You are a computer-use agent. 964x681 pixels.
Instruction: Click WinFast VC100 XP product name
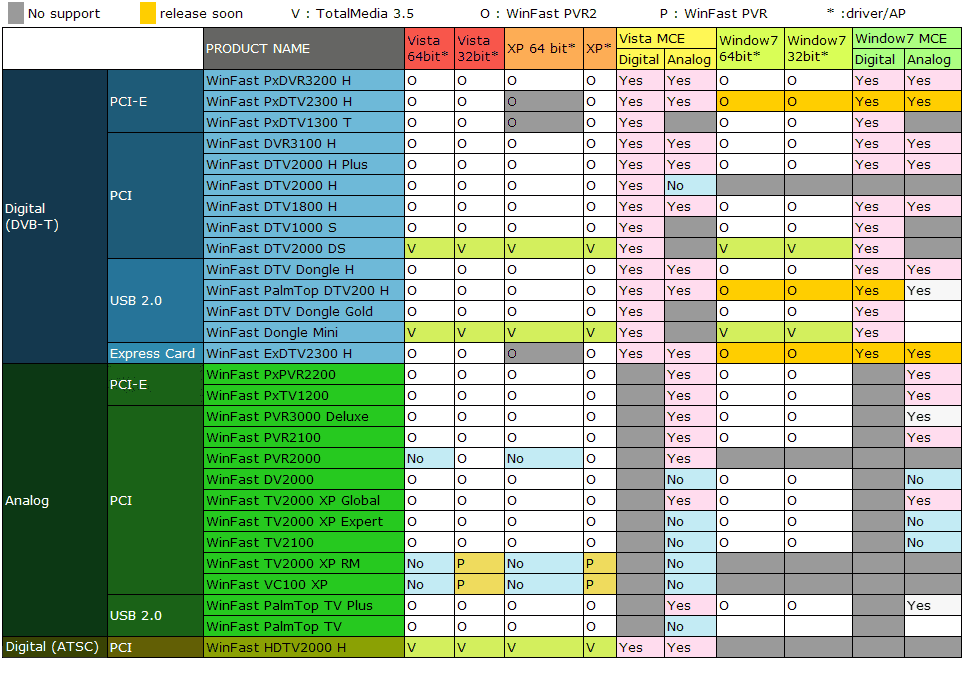tap(304, 585)
